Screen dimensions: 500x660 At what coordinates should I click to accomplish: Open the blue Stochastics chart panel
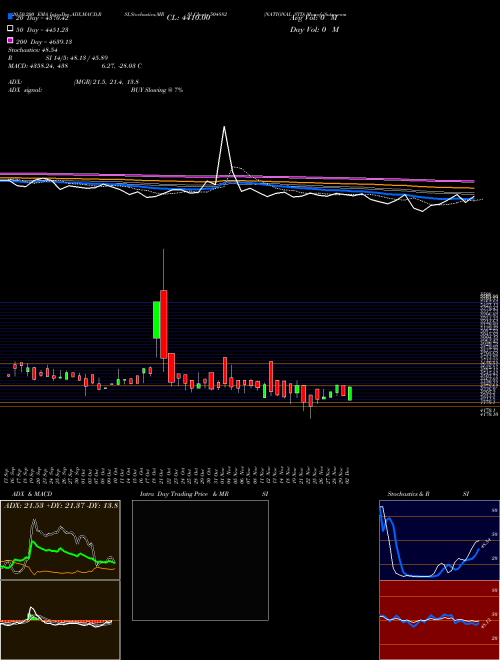[439, 540]
